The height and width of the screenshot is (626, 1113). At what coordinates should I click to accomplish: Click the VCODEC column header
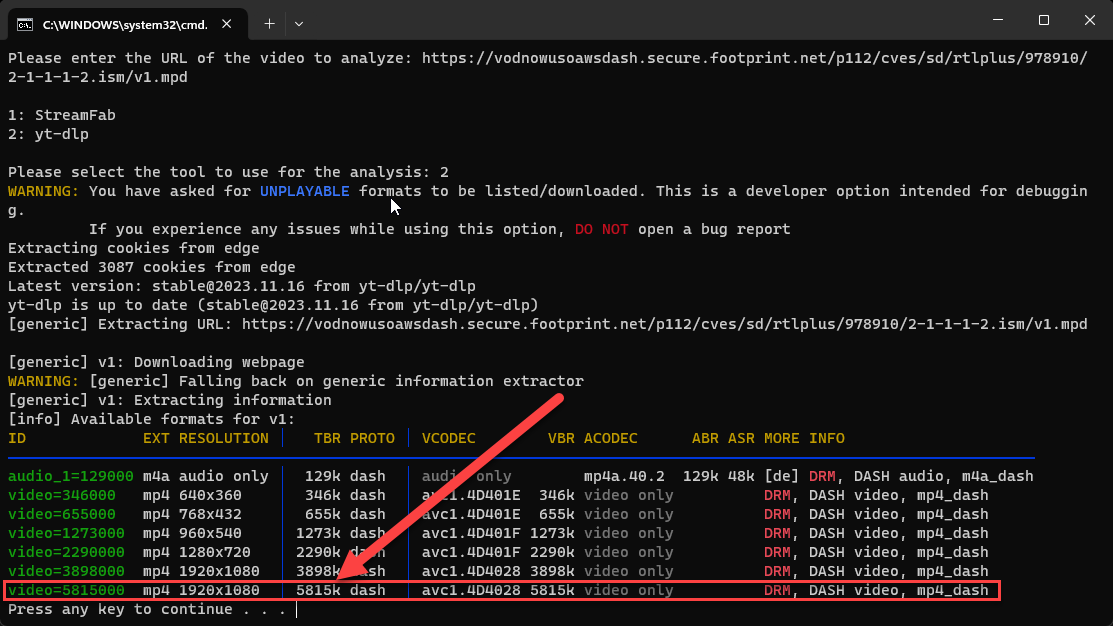coord(449,438)
